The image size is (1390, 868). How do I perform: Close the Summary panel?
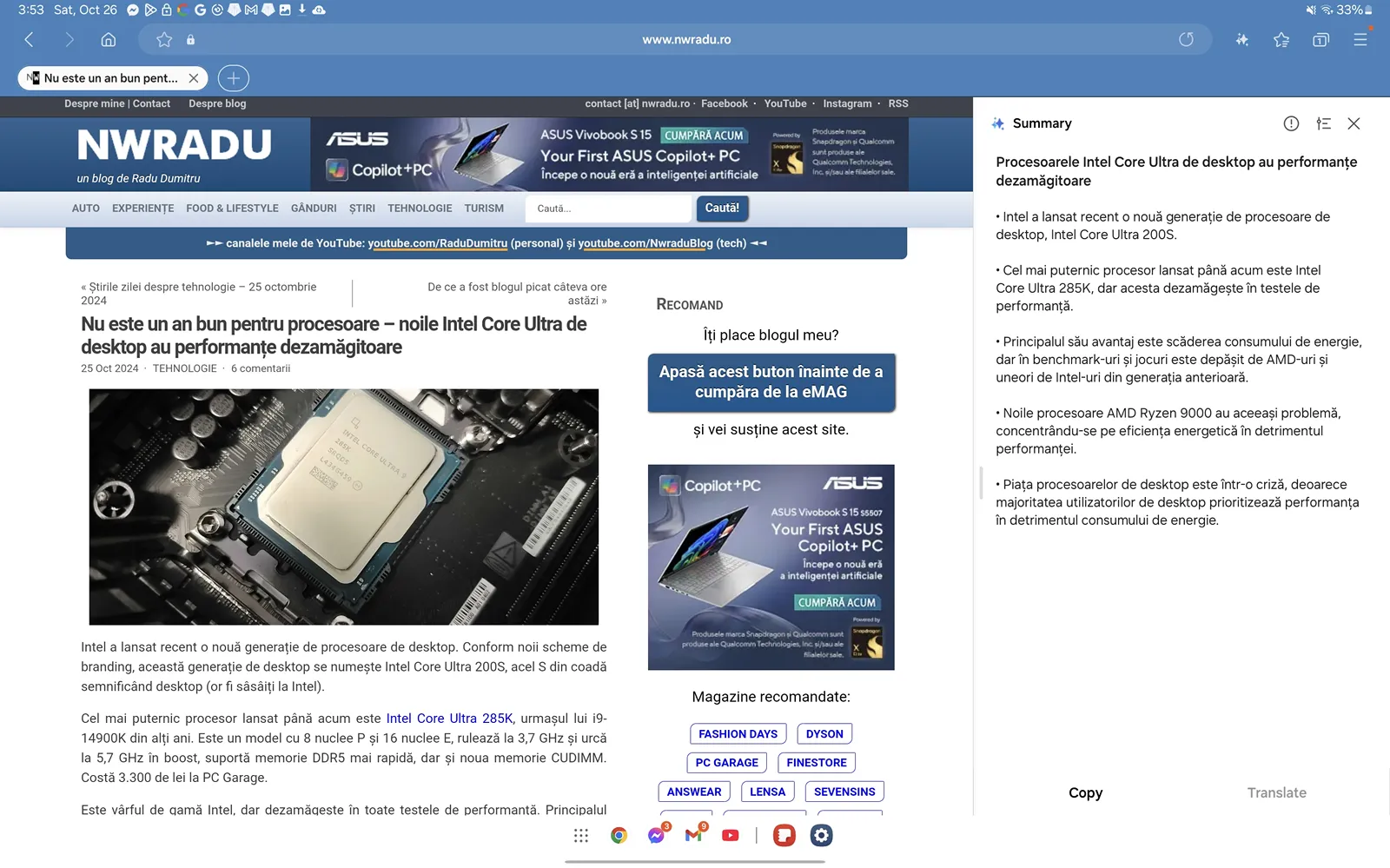click(1354, 123)
